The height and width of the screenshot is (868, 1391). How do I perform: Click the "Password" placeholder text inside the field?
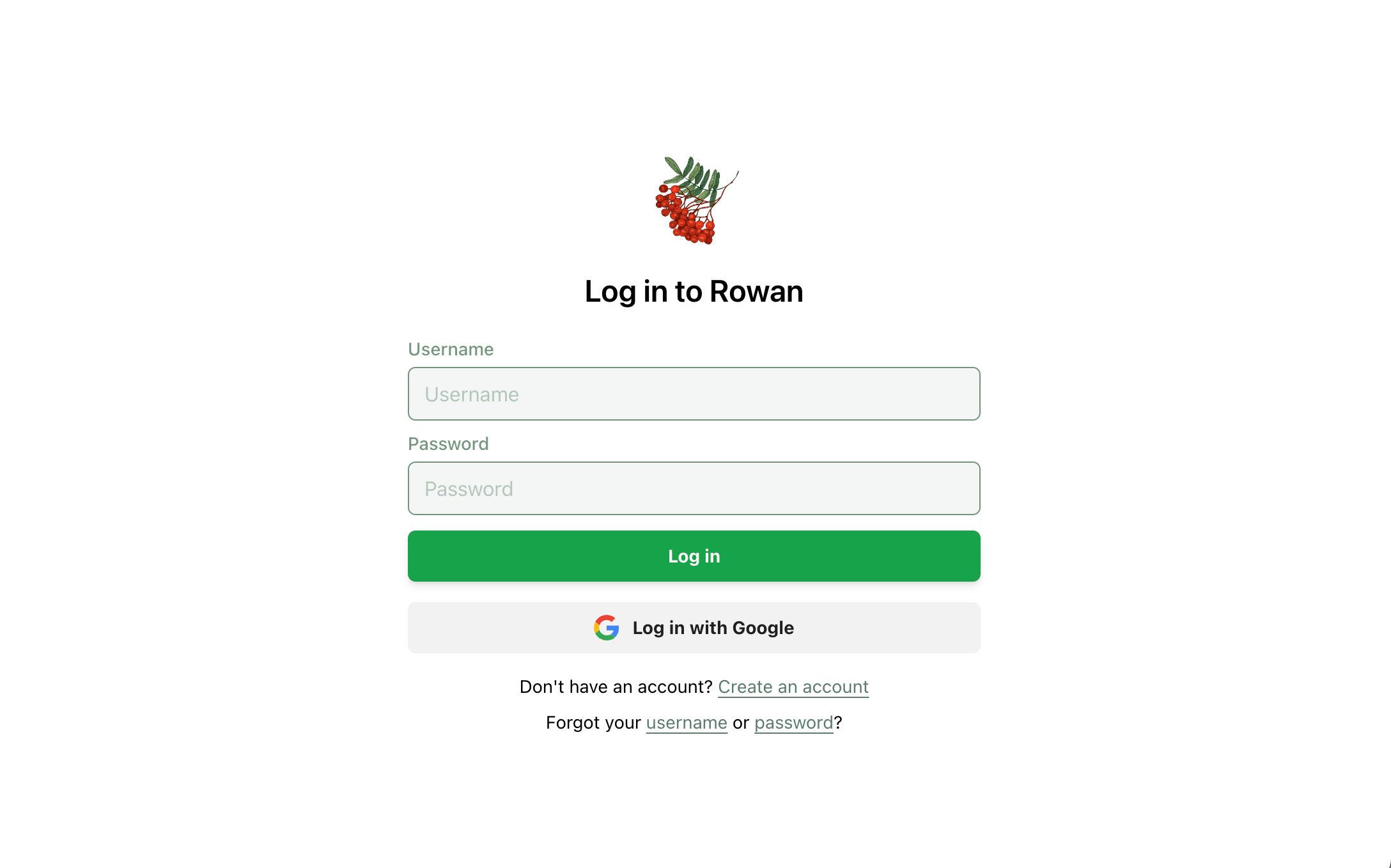click(x=469, y=489)
